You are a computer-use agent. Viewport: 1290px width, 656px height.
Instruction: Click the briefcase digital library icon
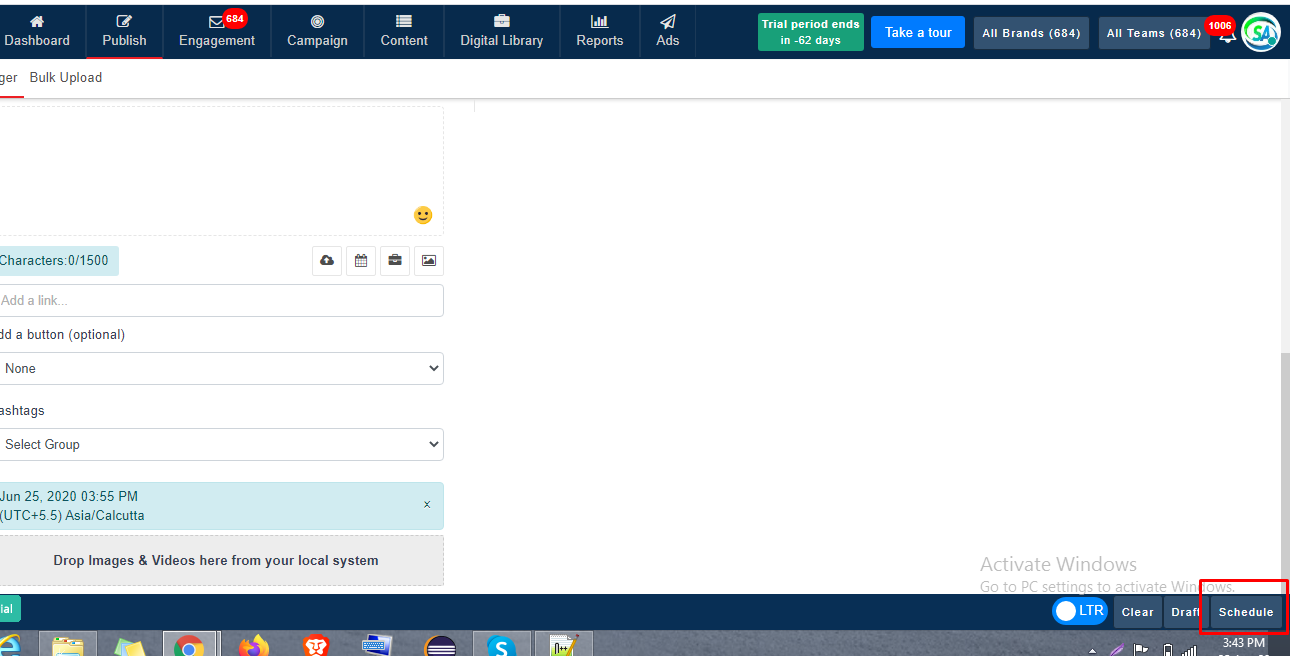(x=395, y=261)
